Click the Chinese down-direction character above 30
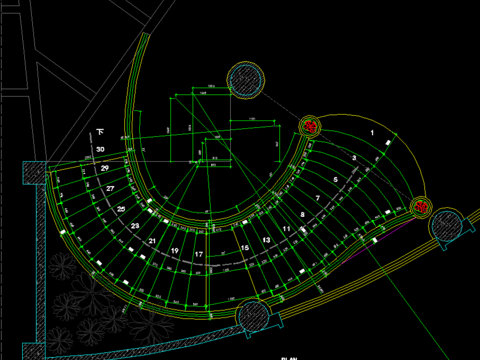The image size is (480, 360). coord(100,132)
